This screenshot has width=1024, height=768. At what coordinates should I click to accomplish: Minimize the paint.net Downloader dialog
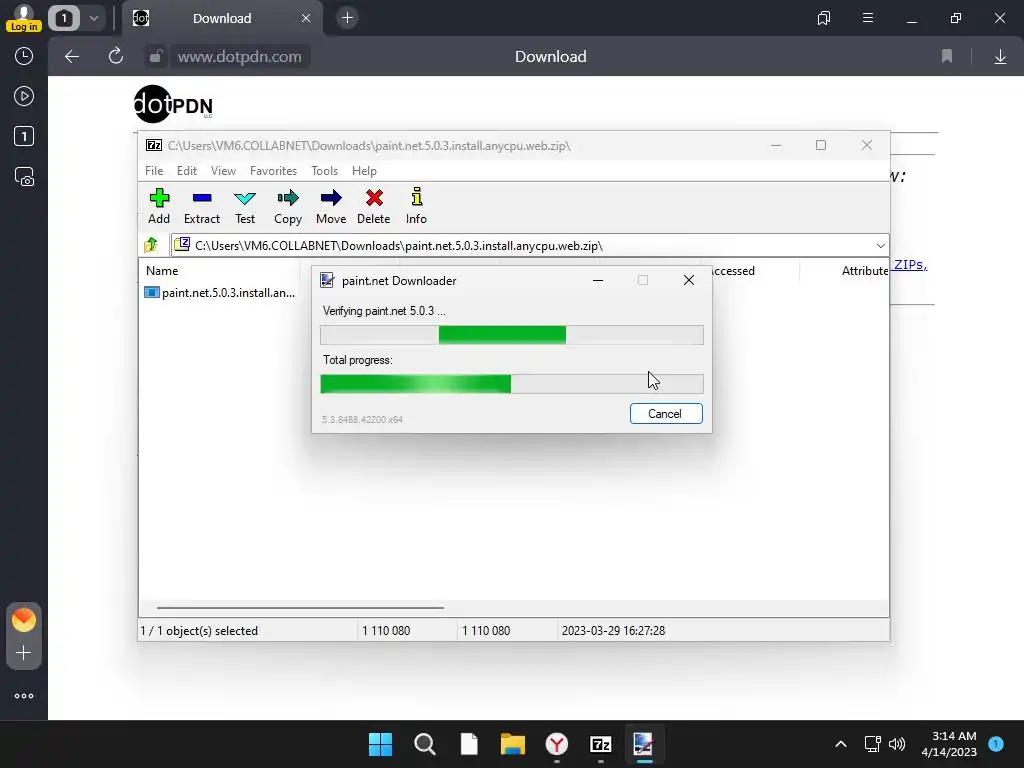pos(598,280)
